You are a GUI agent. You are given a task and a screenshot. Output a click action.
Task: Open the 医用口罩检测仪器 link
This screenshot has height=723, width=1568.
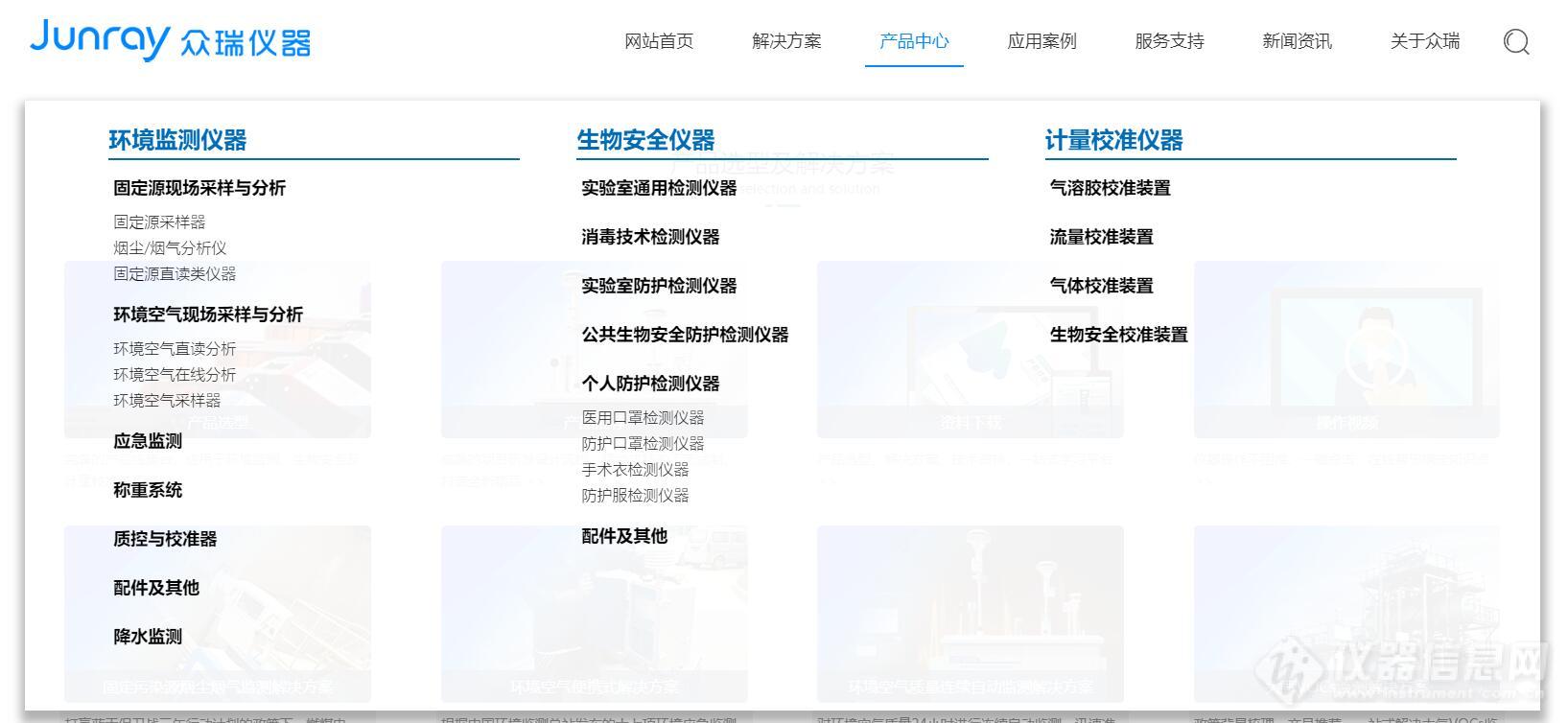643,417
